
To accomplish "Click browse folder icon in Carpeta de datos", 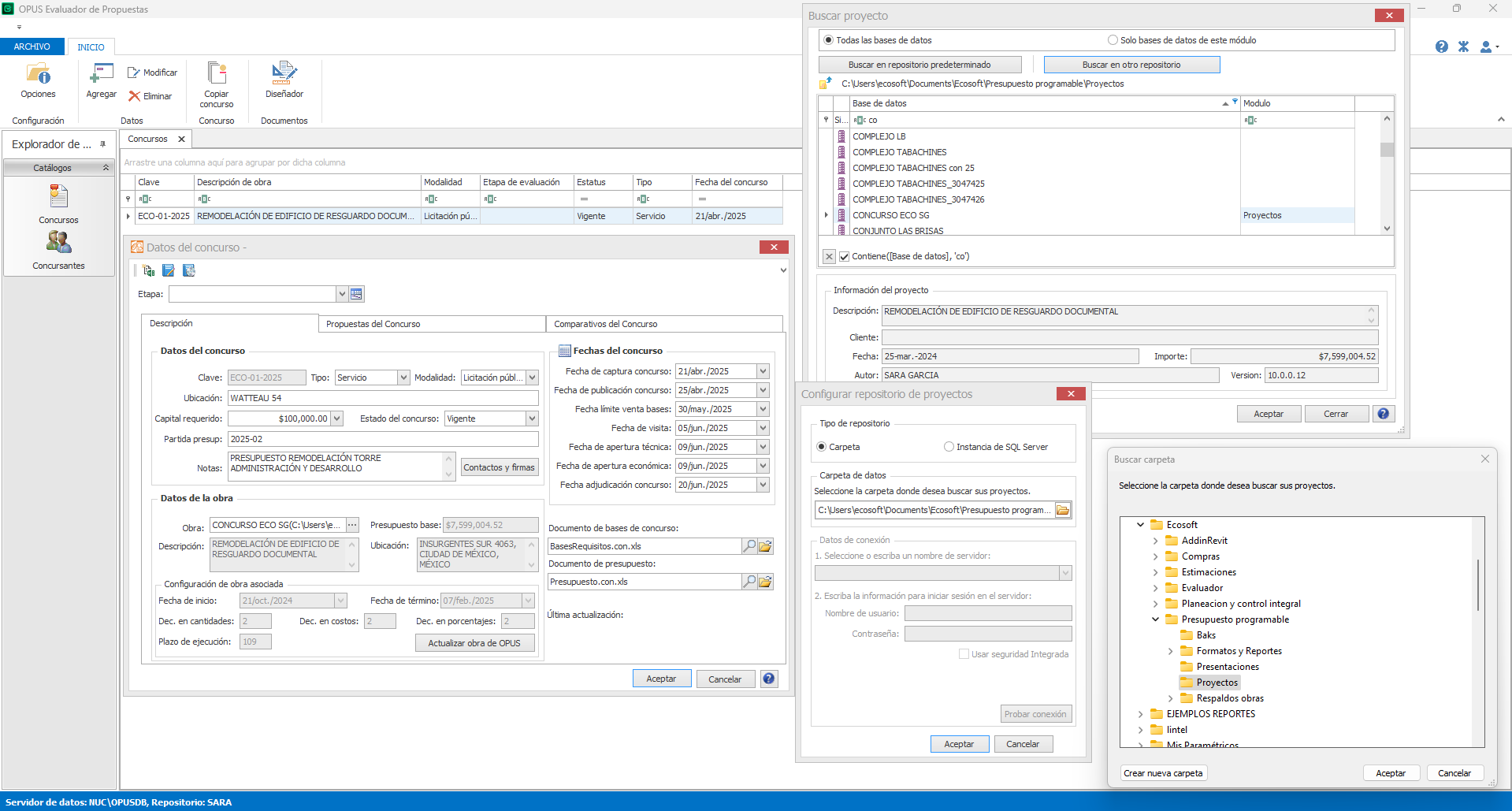I will point(1063,510).
